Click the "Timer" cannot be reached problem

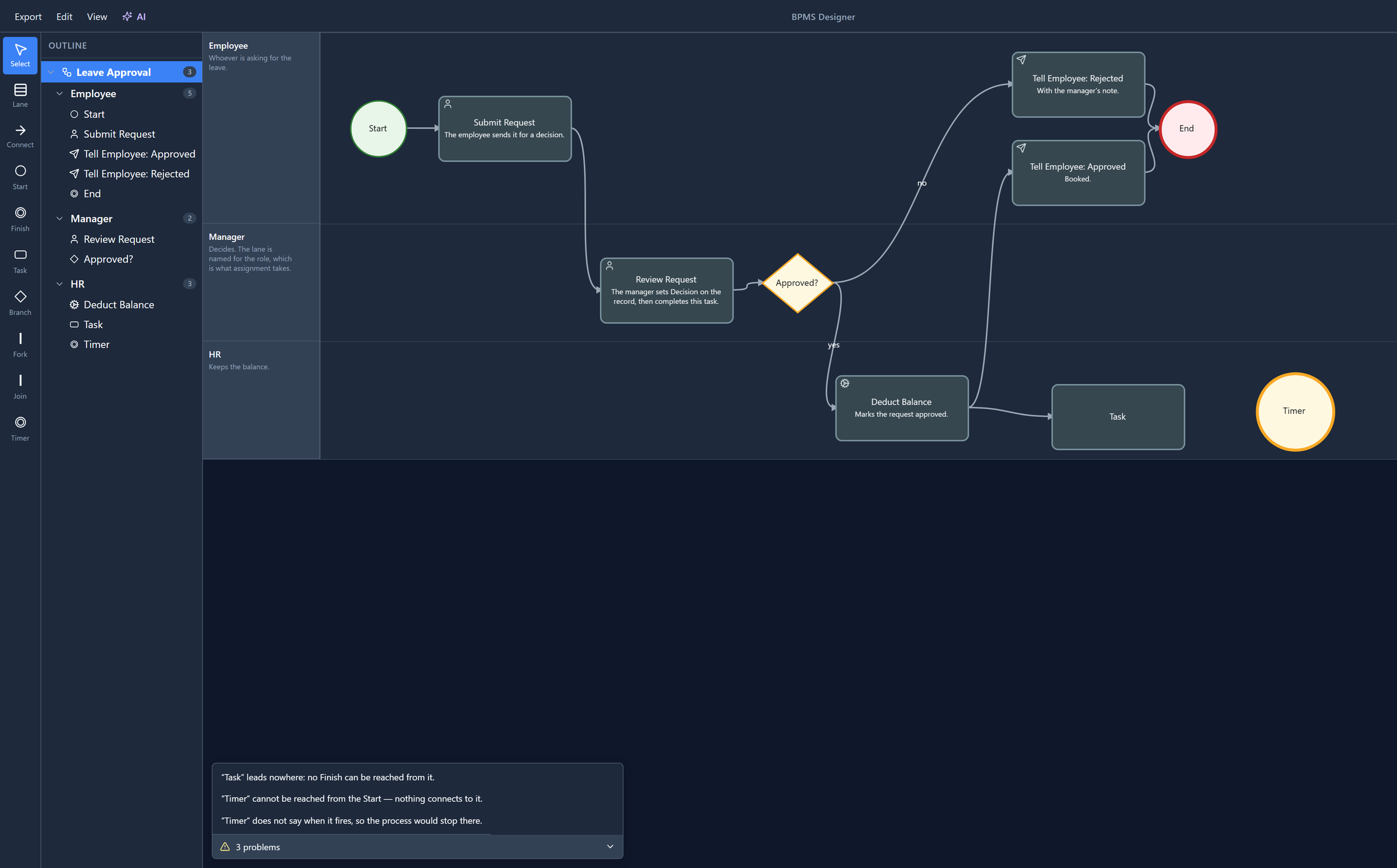pyautogui.click(x=352, y=799)
